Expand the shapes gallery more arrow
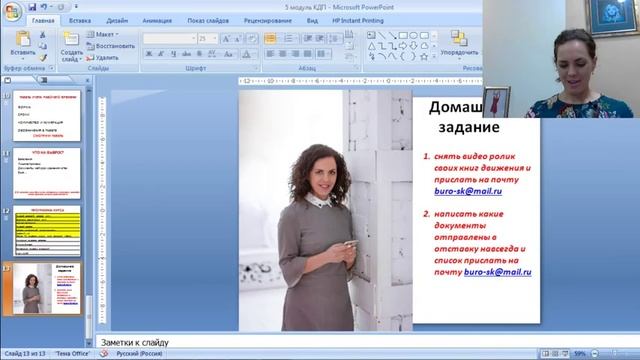Screen dimensions: 640x360 click(x=434, y=57)
